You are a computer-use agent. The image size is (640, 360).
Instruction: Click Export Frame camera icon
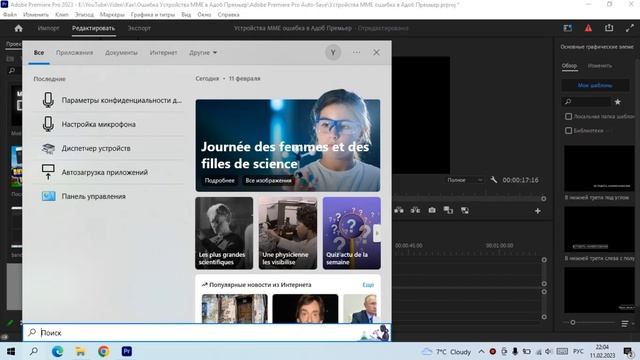tap(432, 210)
